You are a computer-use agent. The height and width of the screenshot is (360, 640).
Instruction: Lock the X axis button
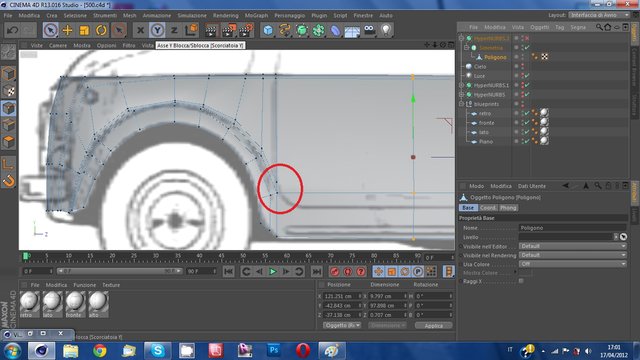(140, 30)
